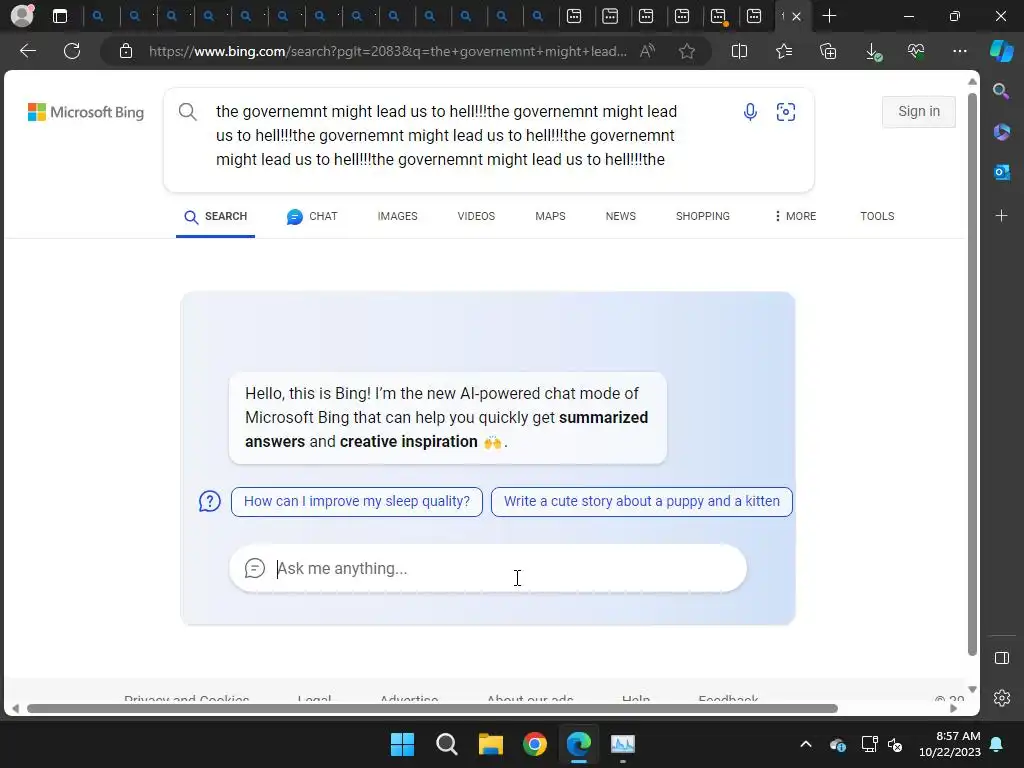The height and width of the screenshot is (768, 1024).
Task: Launch Google Chrome from the taskbar
Action: pos(535,744)
